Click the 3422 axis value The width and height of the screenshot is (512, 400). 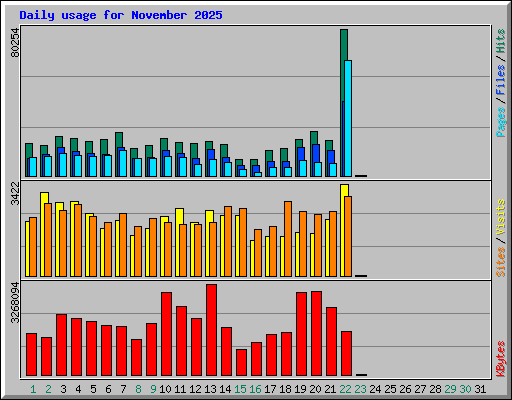[15, 194]
